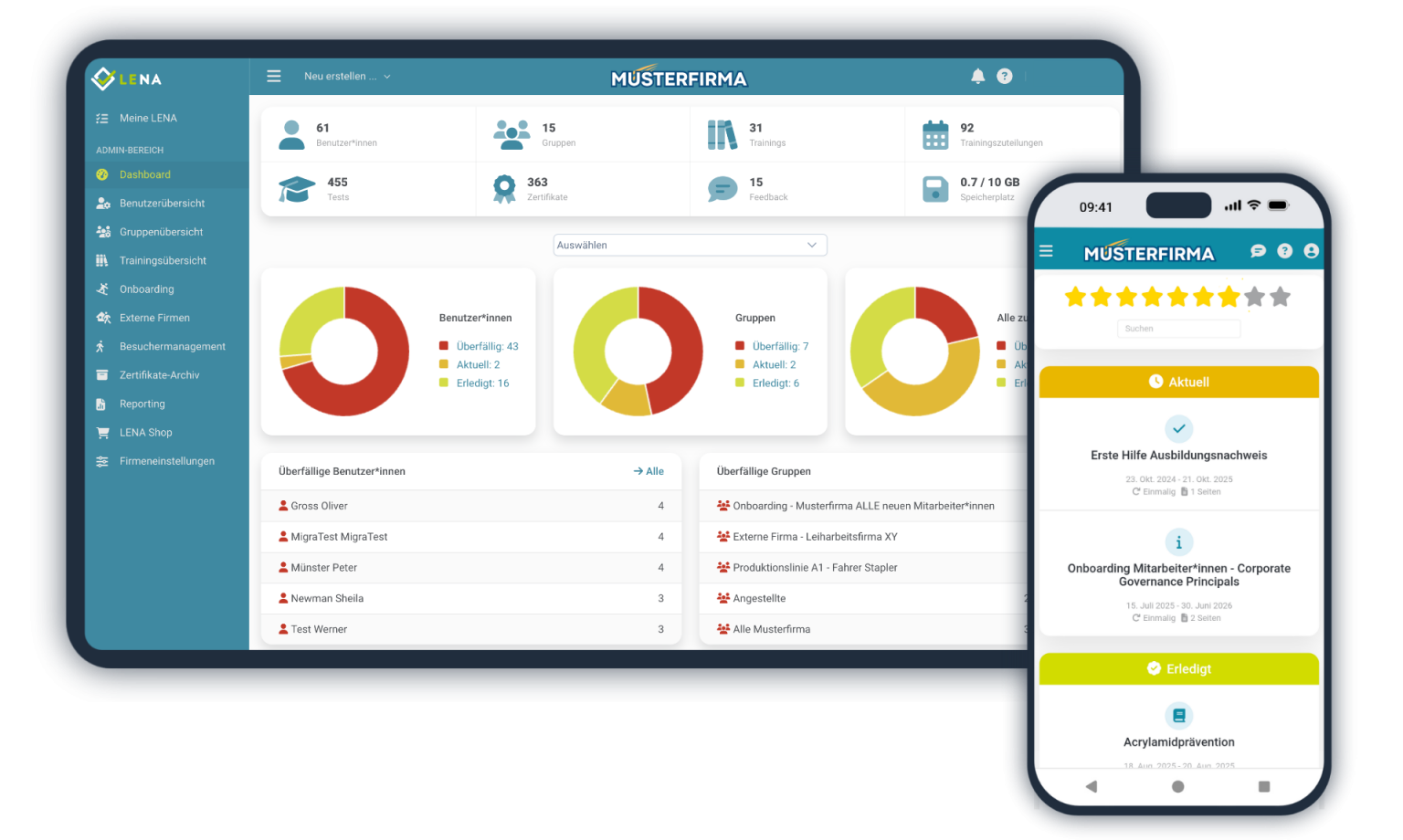This screenshot has height=840, width=1403.
Task: Go to Benutzerübersicht in sidebar
Action: click(x=162, y=204)
